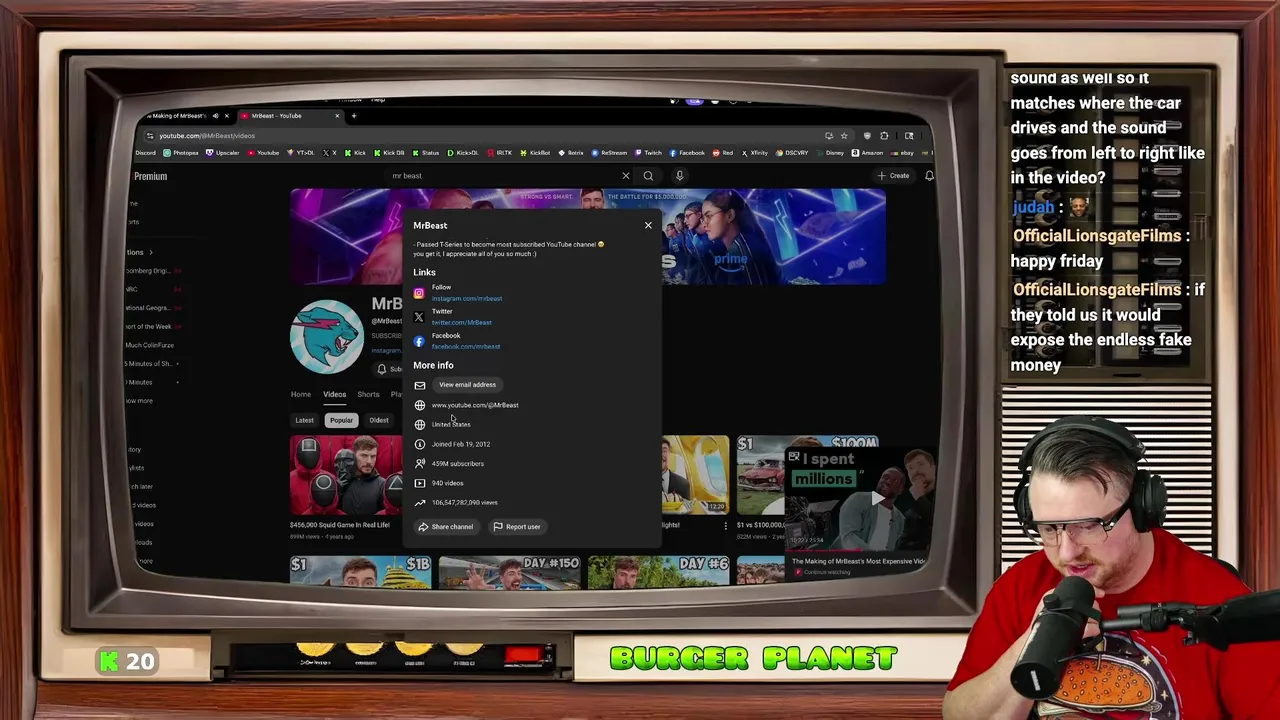Open the Kick bookmark
Screen dimensions: 1280x720
click(355, 153)
